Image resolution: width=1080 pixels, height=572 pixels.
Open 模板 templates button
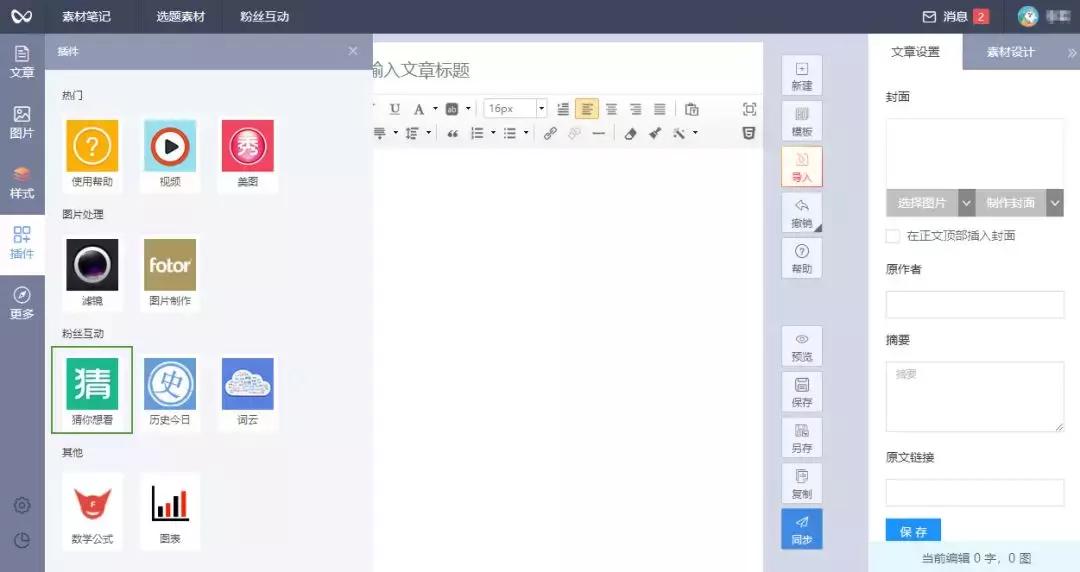click(x=802, y=121)
